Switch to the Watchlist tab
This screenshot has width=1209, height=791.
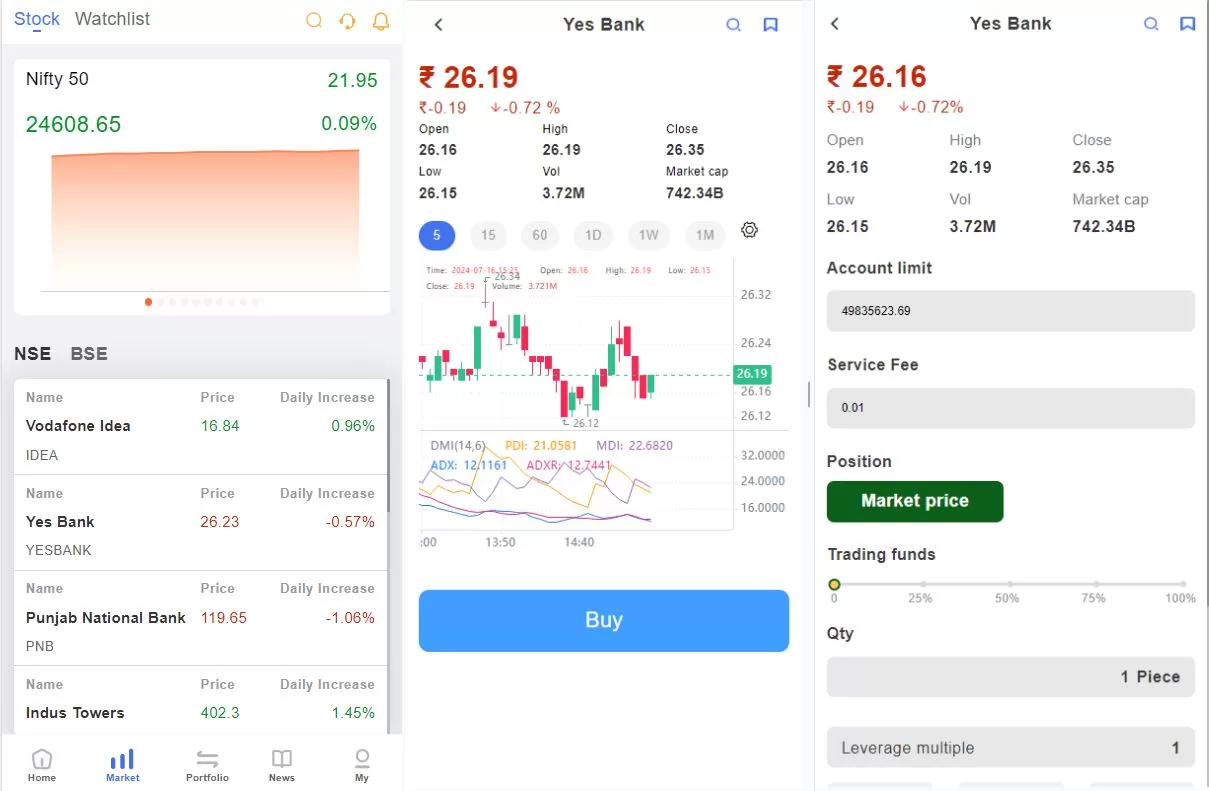(x=112, y=19)
